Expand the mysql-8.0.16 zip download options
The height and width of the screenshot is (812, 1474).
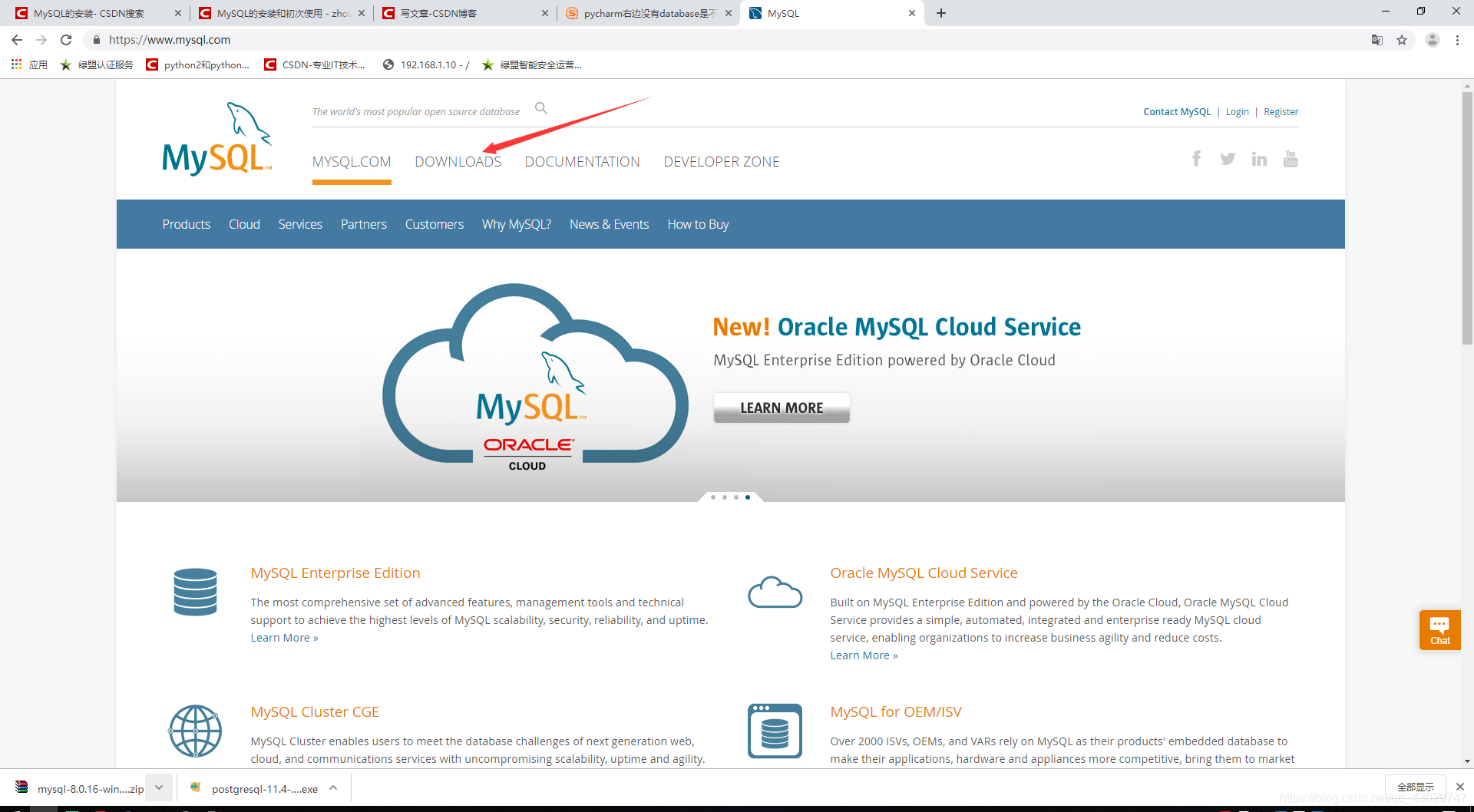coord(159,787)
